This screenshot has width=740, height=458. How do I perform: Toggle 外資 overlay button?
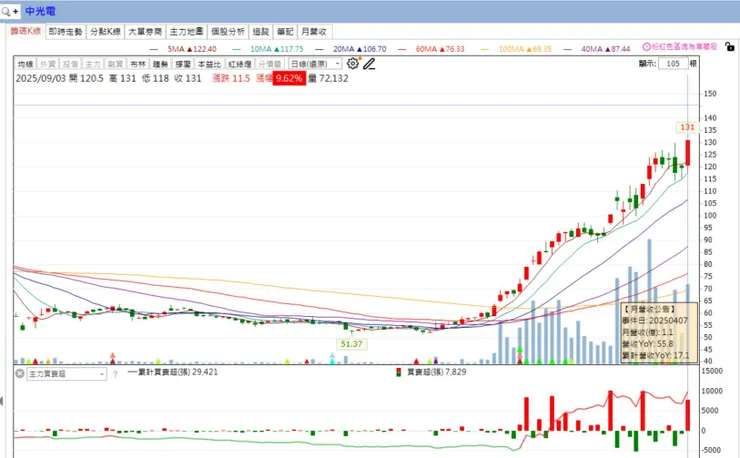click(48, 64)
